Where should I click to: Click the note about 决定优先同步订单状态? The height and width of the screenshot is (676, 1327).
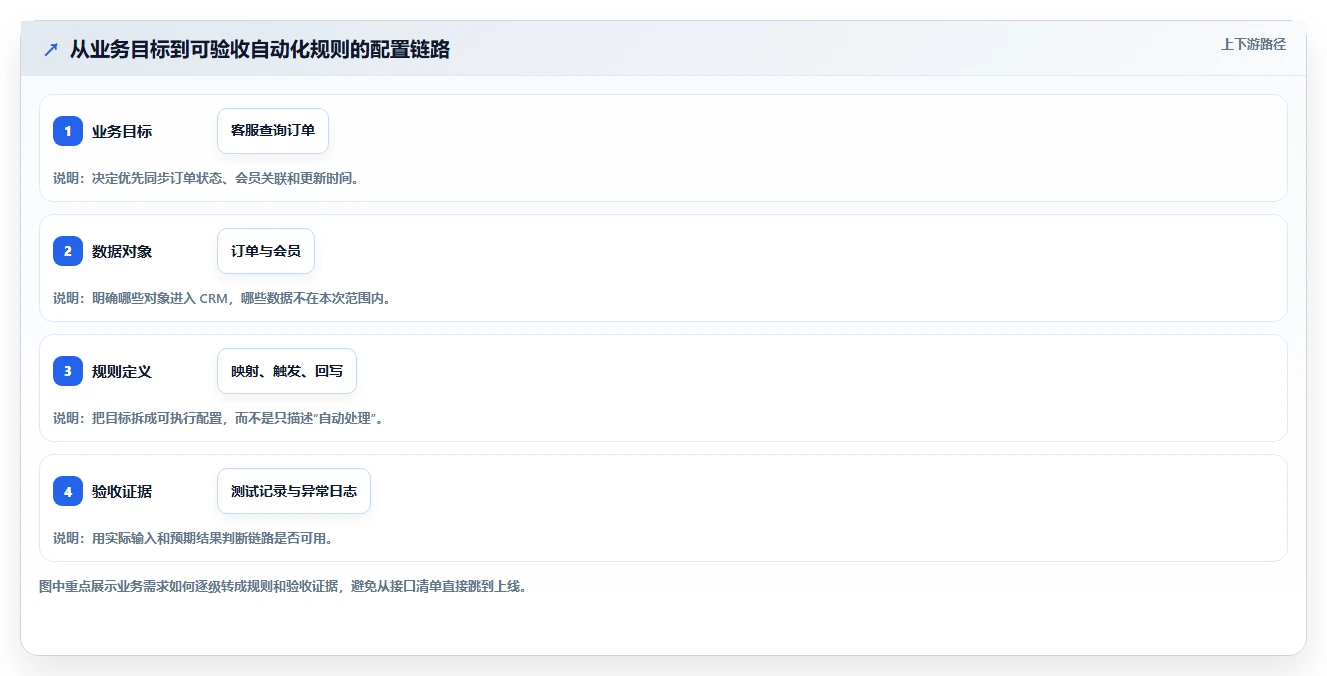tap(206, 178)
